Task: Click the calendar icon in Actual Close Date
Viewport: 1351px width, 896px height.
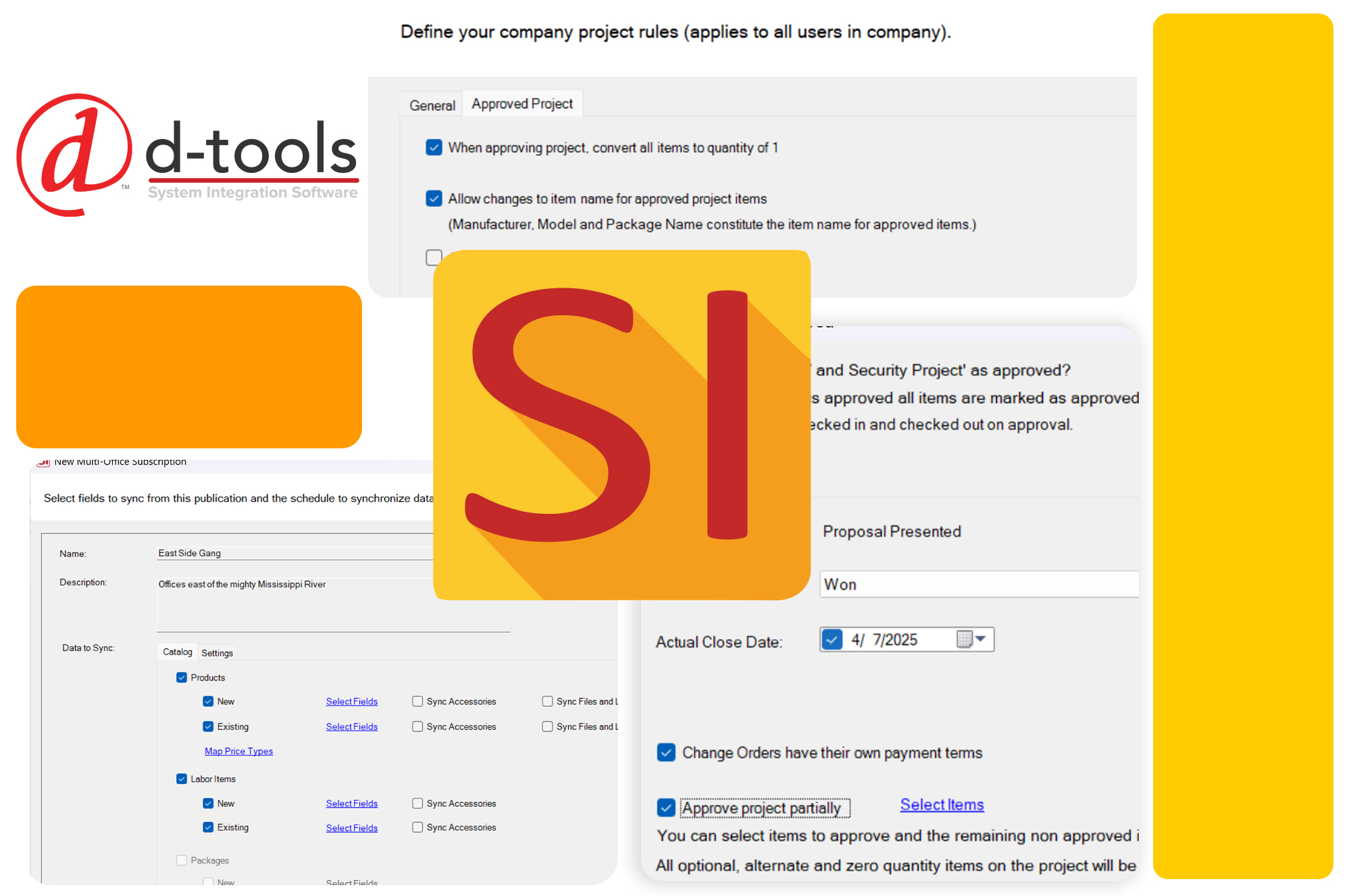Action: [x=964, y=639]
